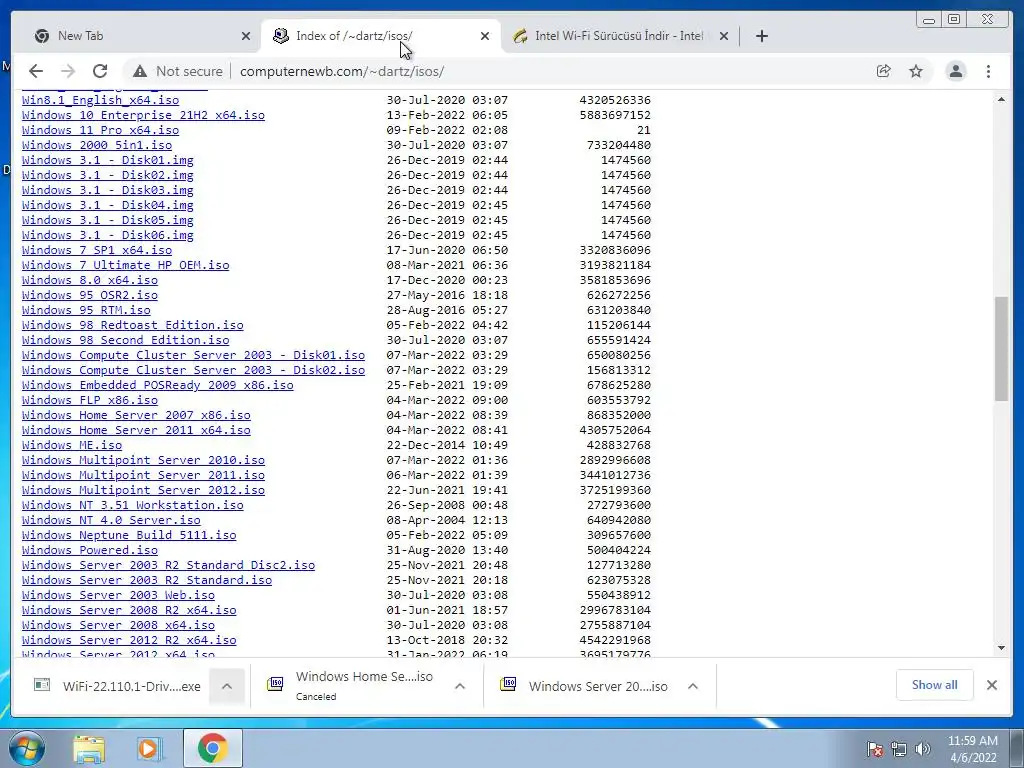Download Windows 8.0 x64.iso
1024x768 pixels.
[x=89, y=280]
